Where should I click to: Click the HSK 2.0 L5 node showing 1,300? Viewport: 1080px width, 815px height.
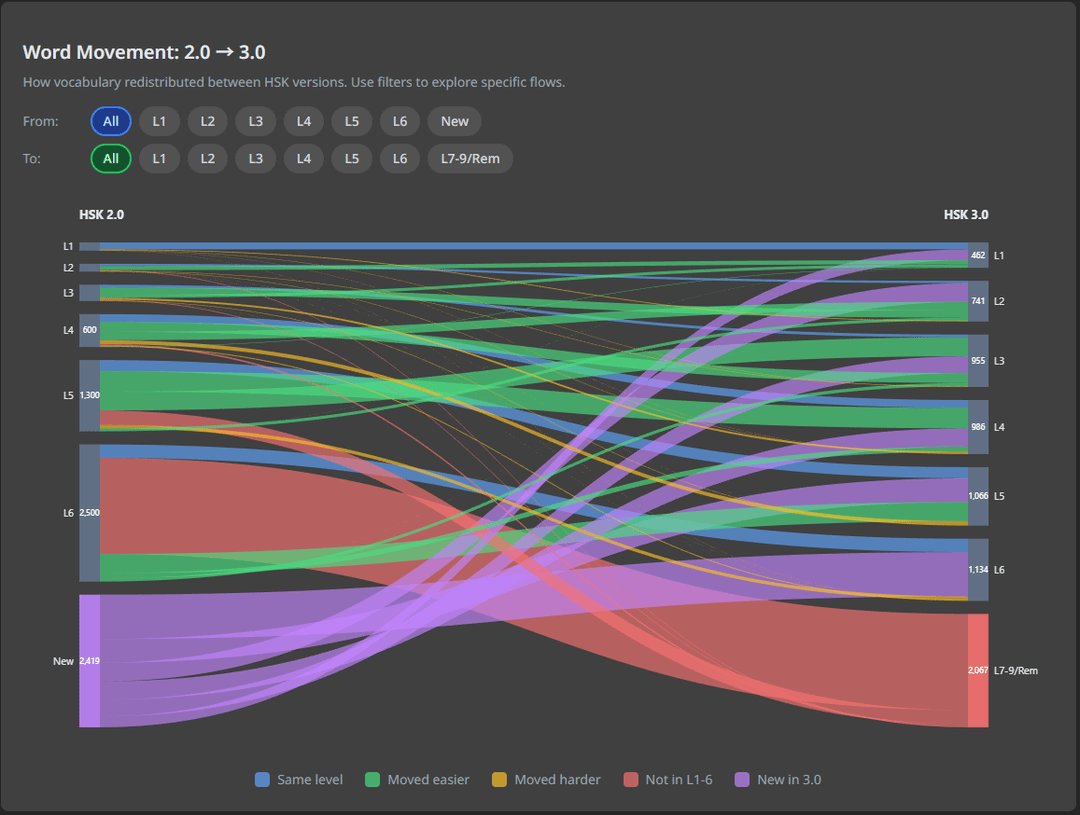click(89, 395)
